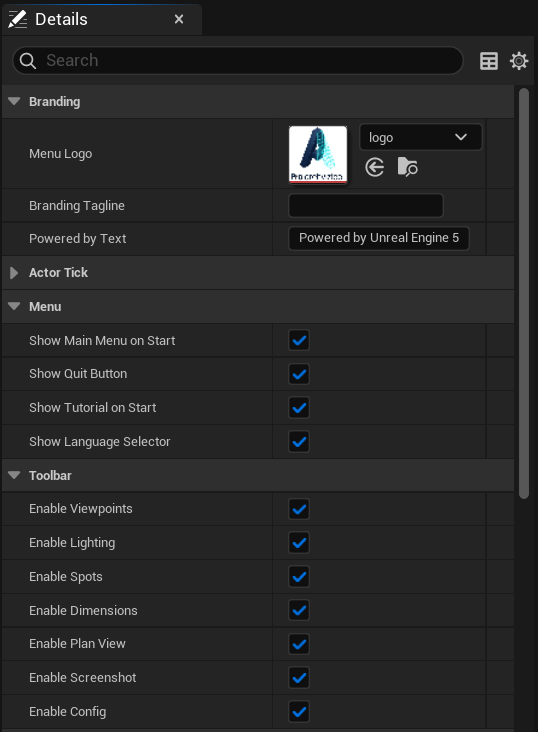Toggle Enable Config checkbox
This screenshot has width=538, height=732.
click(x=299, y=711)
